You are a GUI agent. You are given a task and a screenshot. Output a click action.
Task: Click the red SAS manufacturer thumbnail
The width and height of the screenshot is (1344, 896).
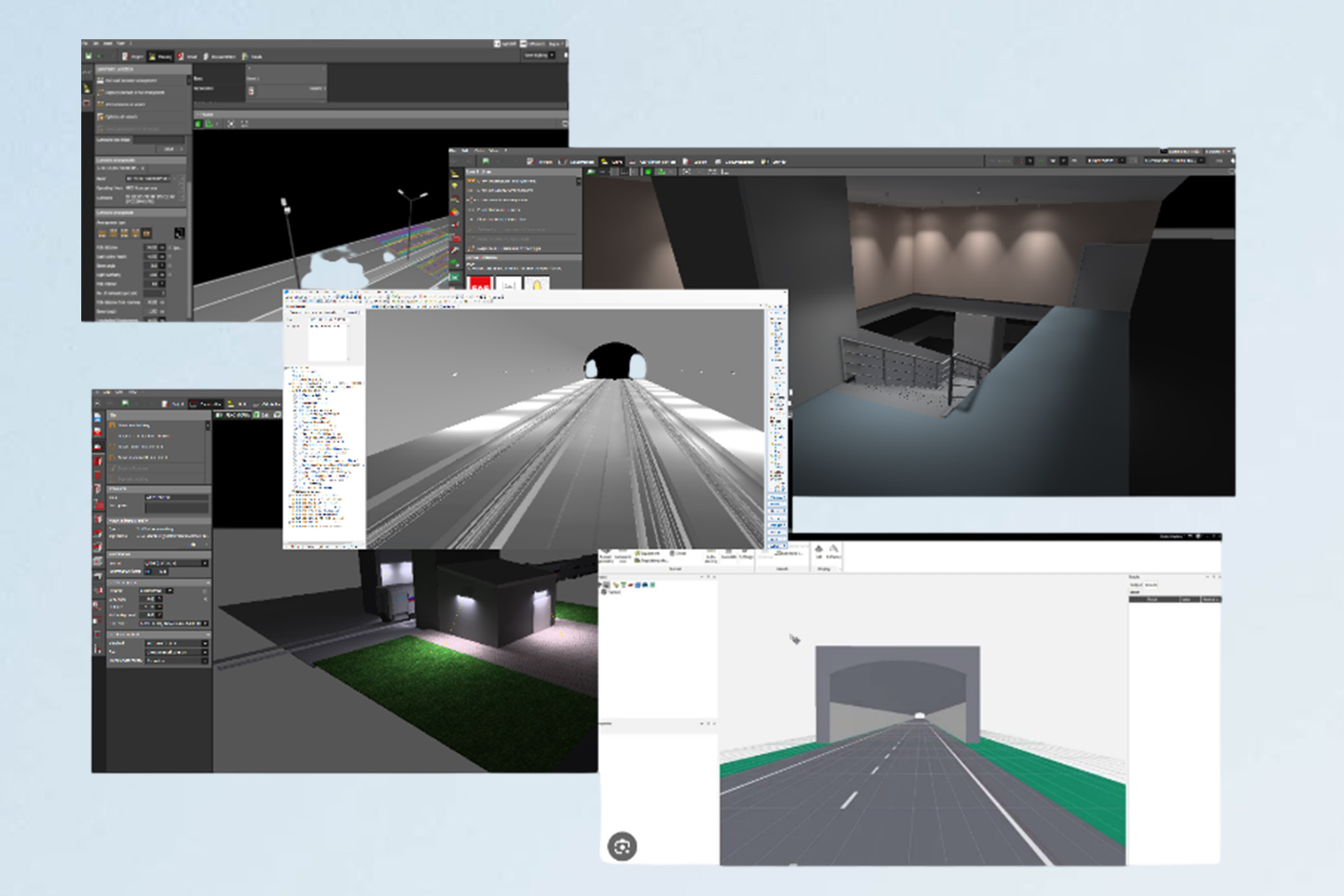[x=480, y=284]
